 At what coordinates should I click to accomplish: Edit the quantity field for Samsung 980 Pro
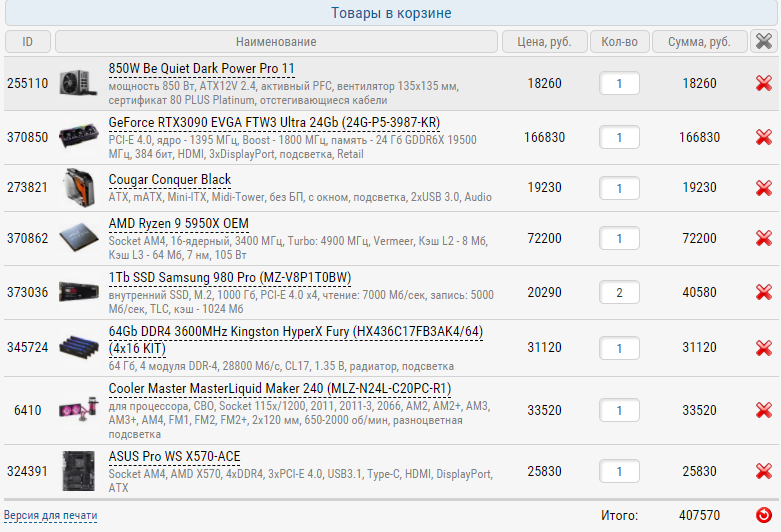(x=620, y=293)
